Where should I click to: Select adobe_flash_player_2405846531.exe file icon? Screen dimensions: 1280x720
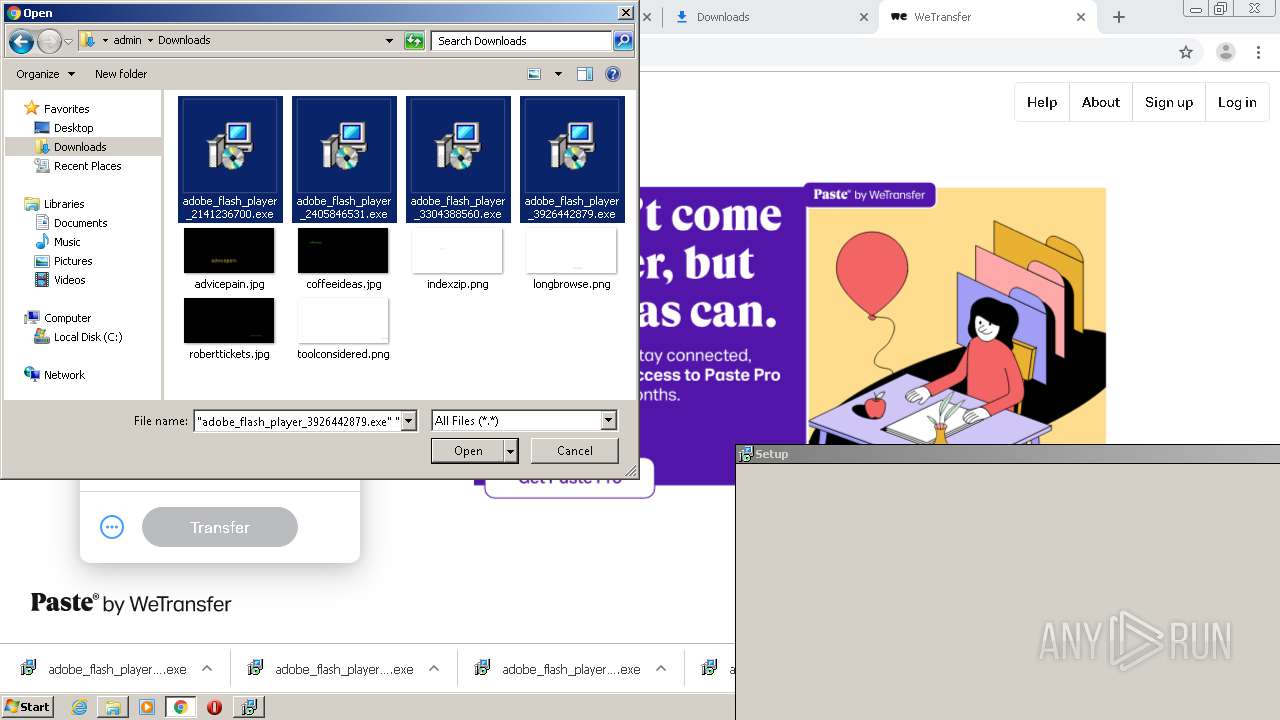[344, 159]
